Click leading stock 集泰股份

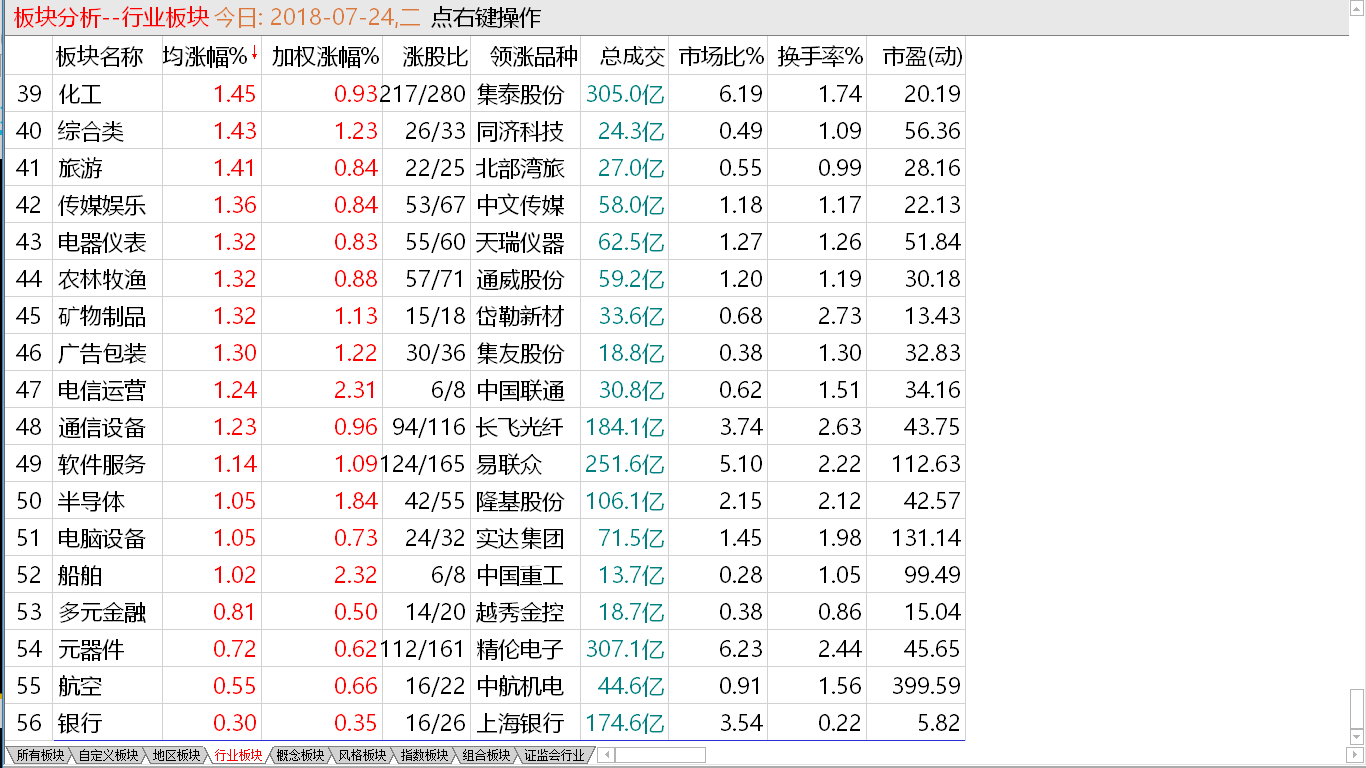(521, 94)
